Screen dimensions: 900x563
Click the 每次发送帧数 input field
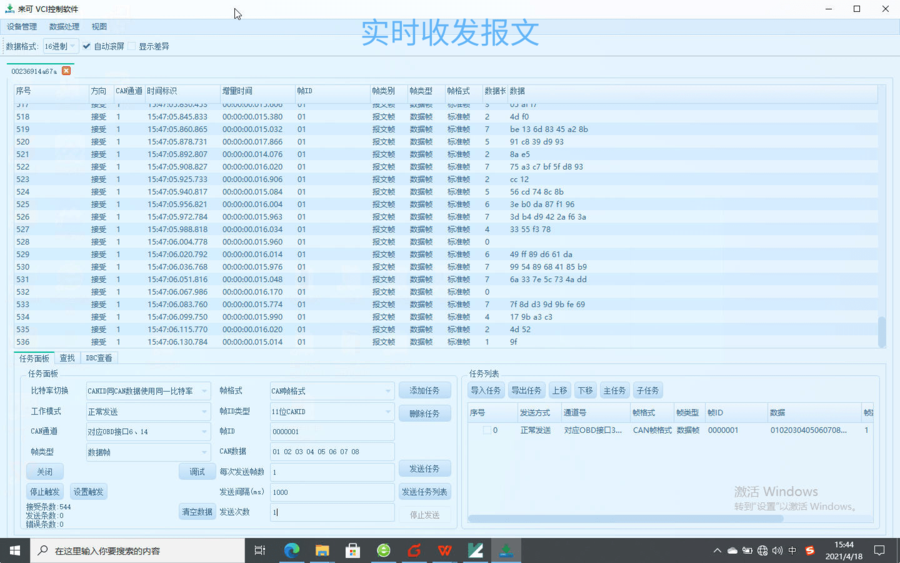(x=332, y=472)
